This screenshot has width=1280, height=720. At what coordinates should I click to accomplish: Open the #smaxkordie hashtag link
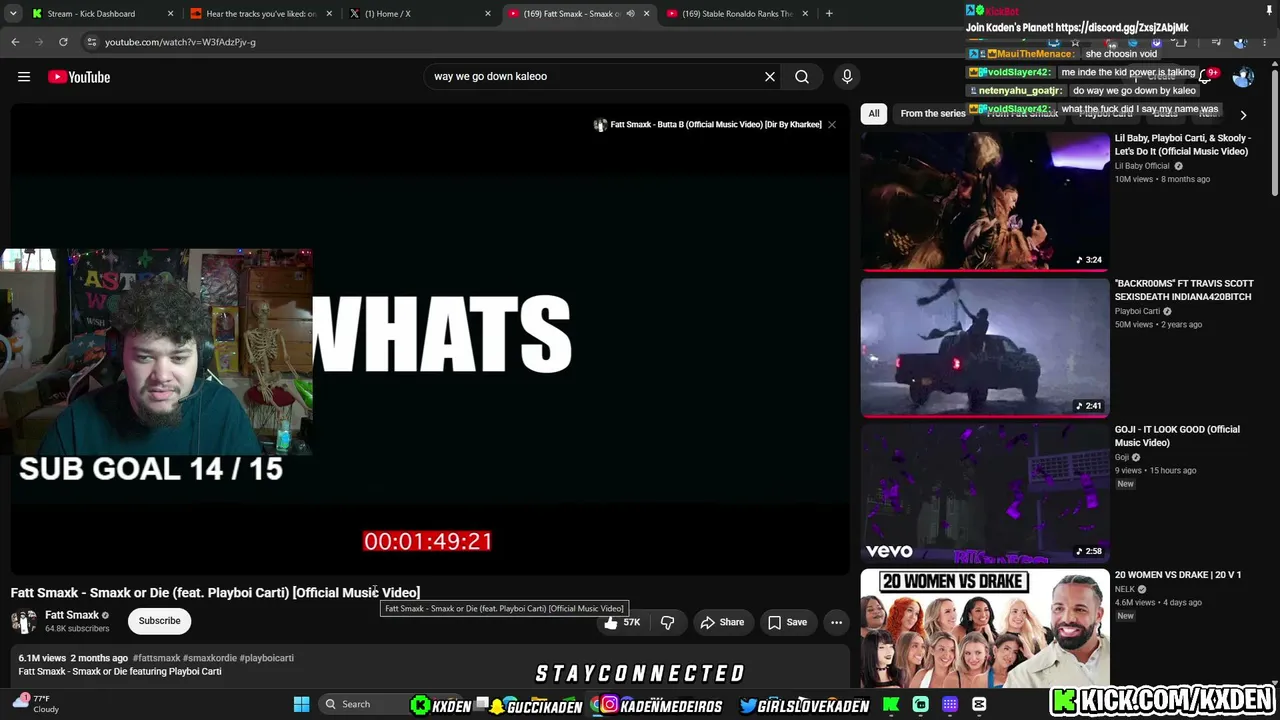(208, 658)
